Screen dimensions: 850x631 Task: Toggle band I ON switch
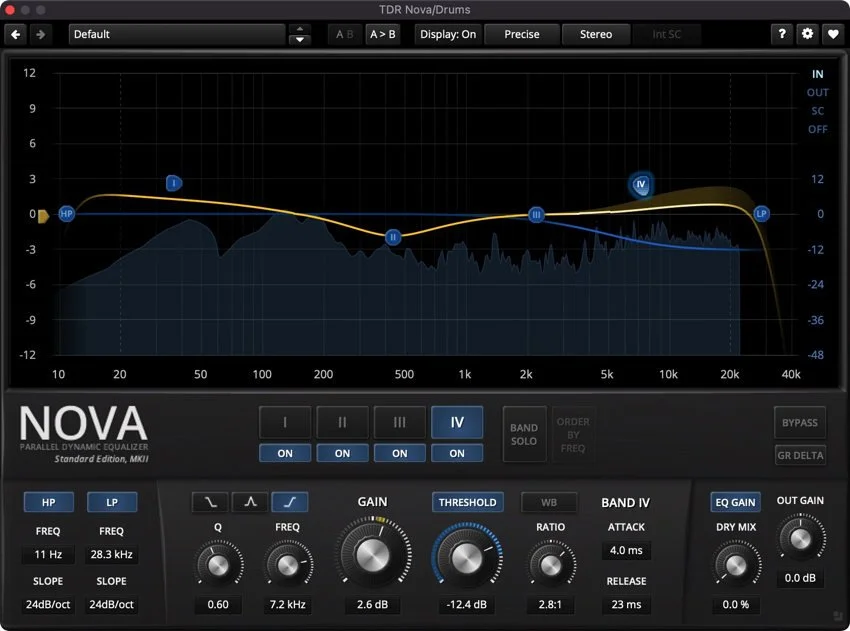click(285, 453)
